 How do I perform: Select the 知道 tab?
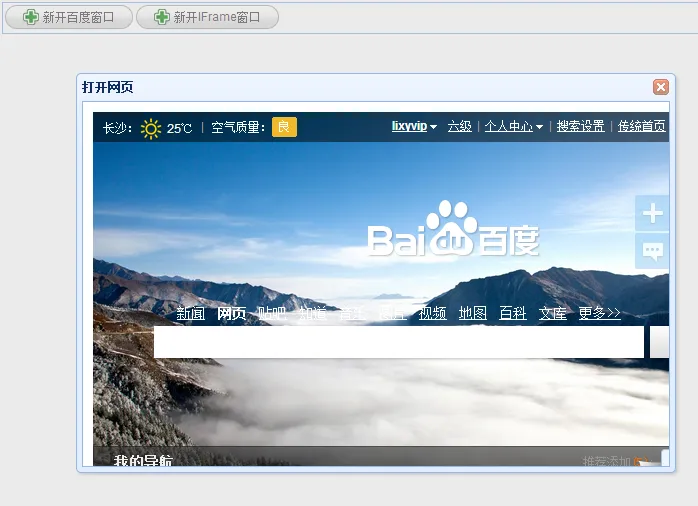[x=312, y=313]
